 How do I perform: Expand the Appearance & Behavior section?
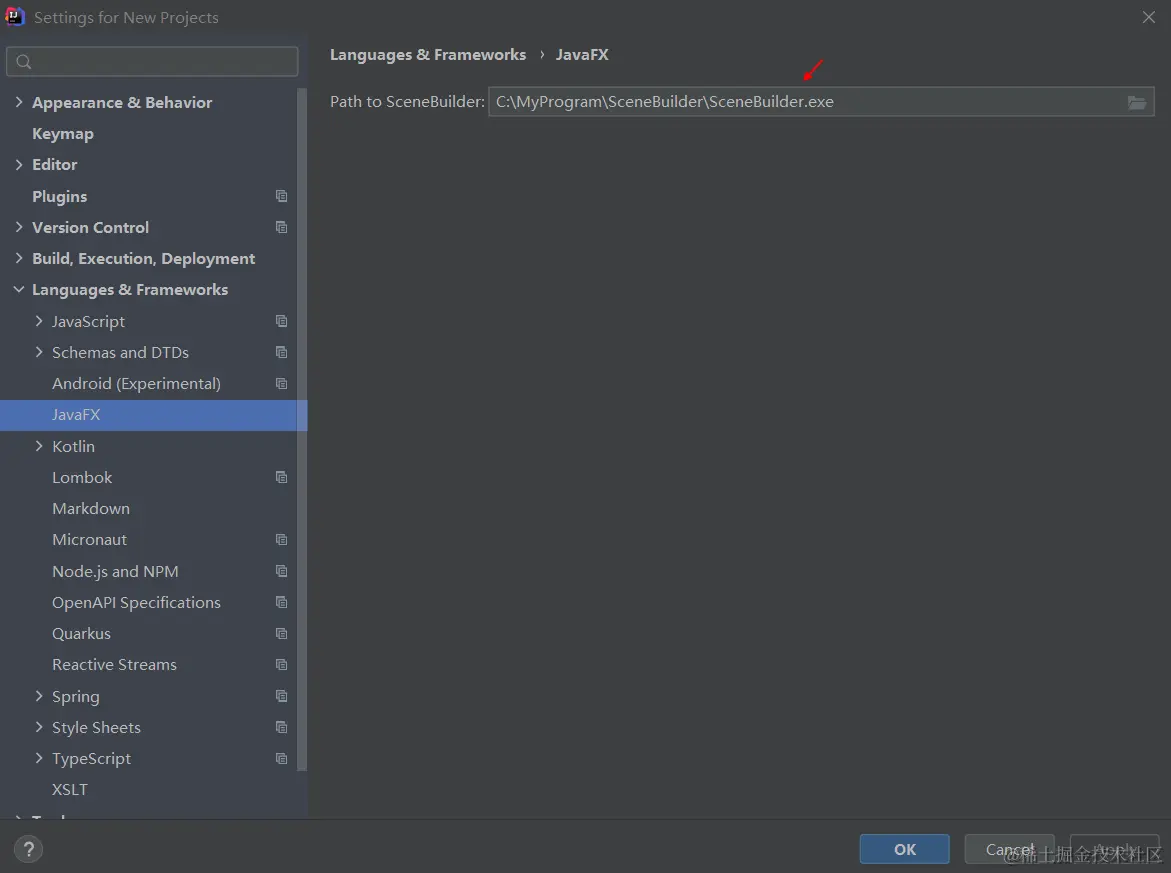[x=19, y=102]
